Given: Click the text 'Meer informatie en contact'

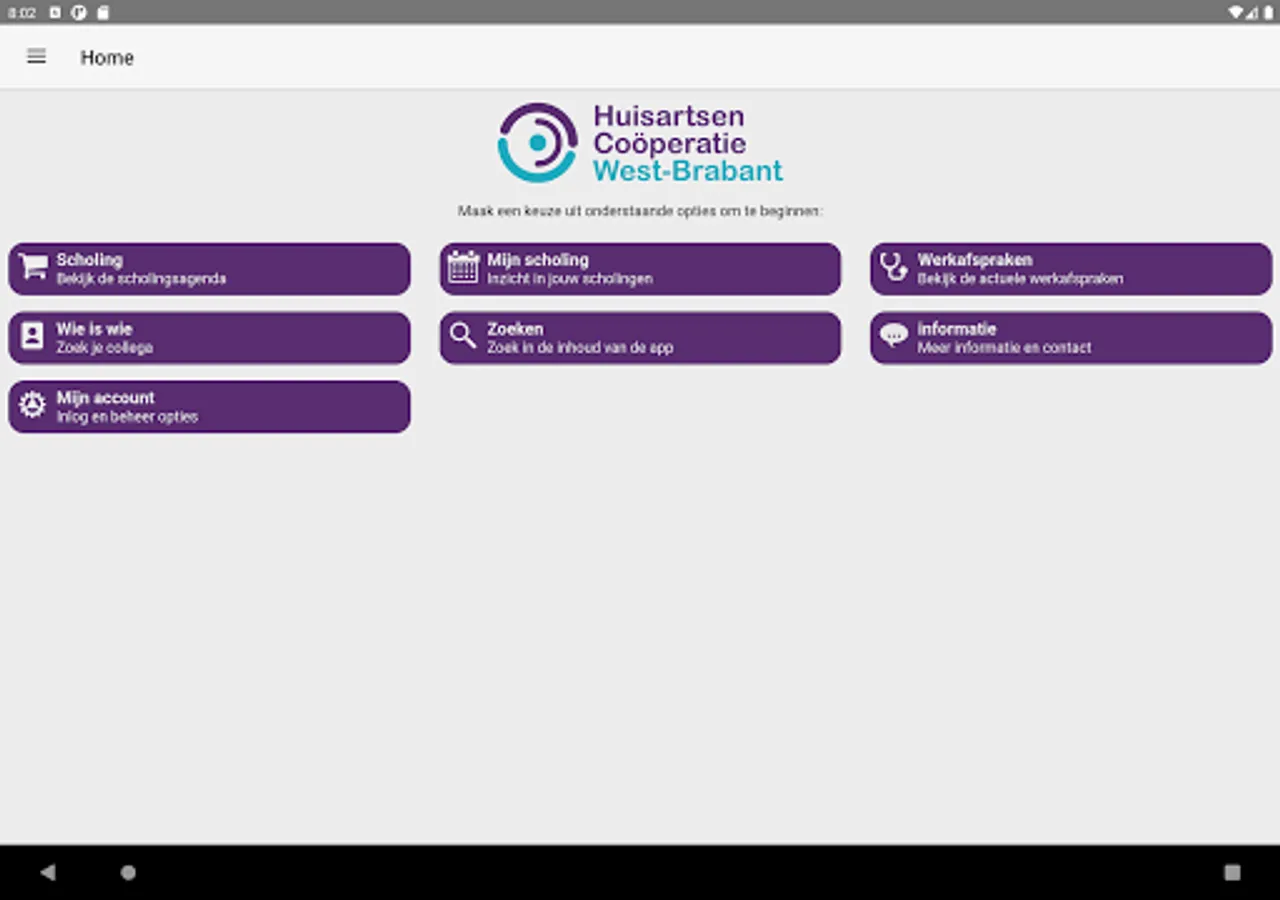Looking at the screenshot, I should click(1004, 348).
